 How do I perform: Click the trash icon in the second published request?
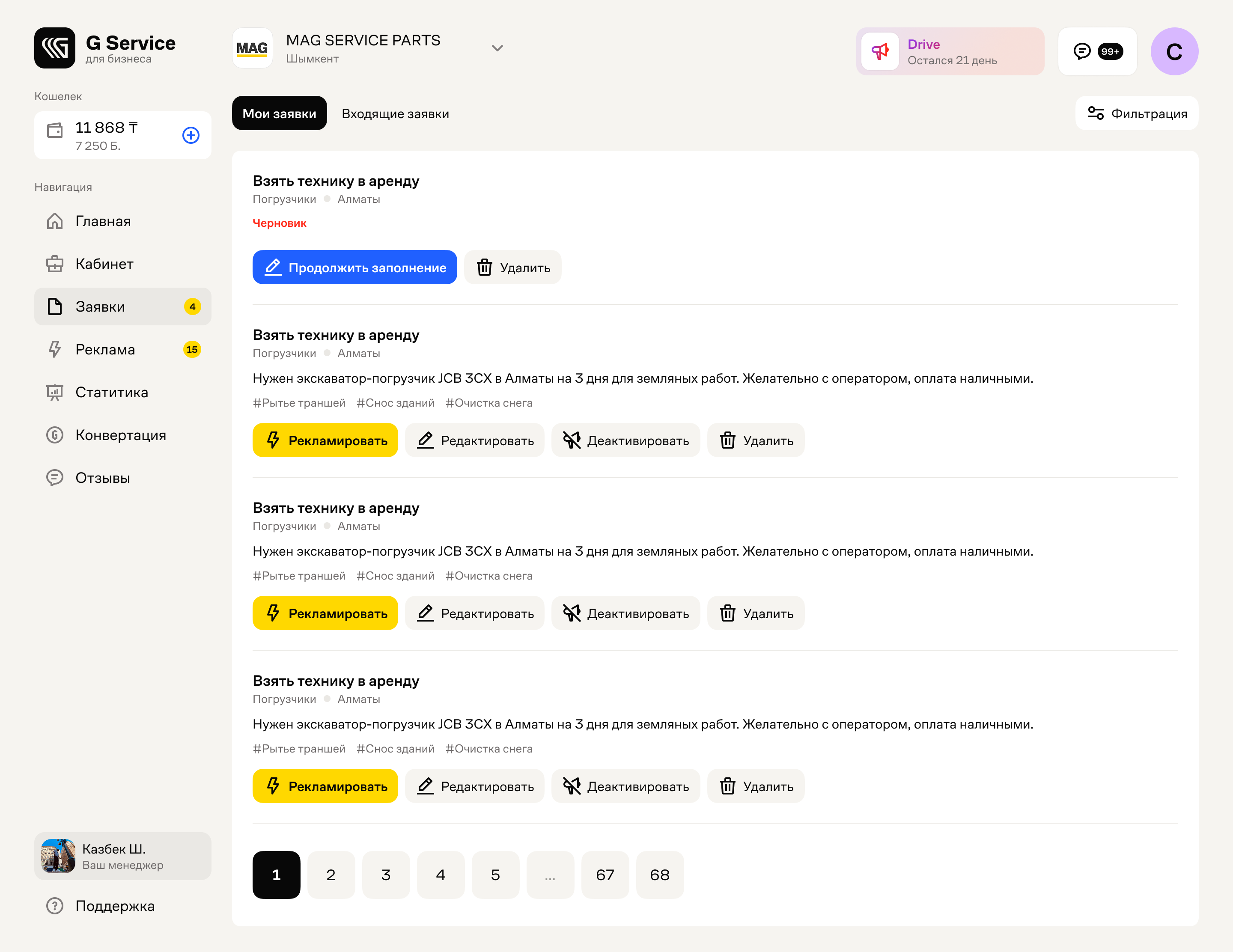(x=727, y=613)
